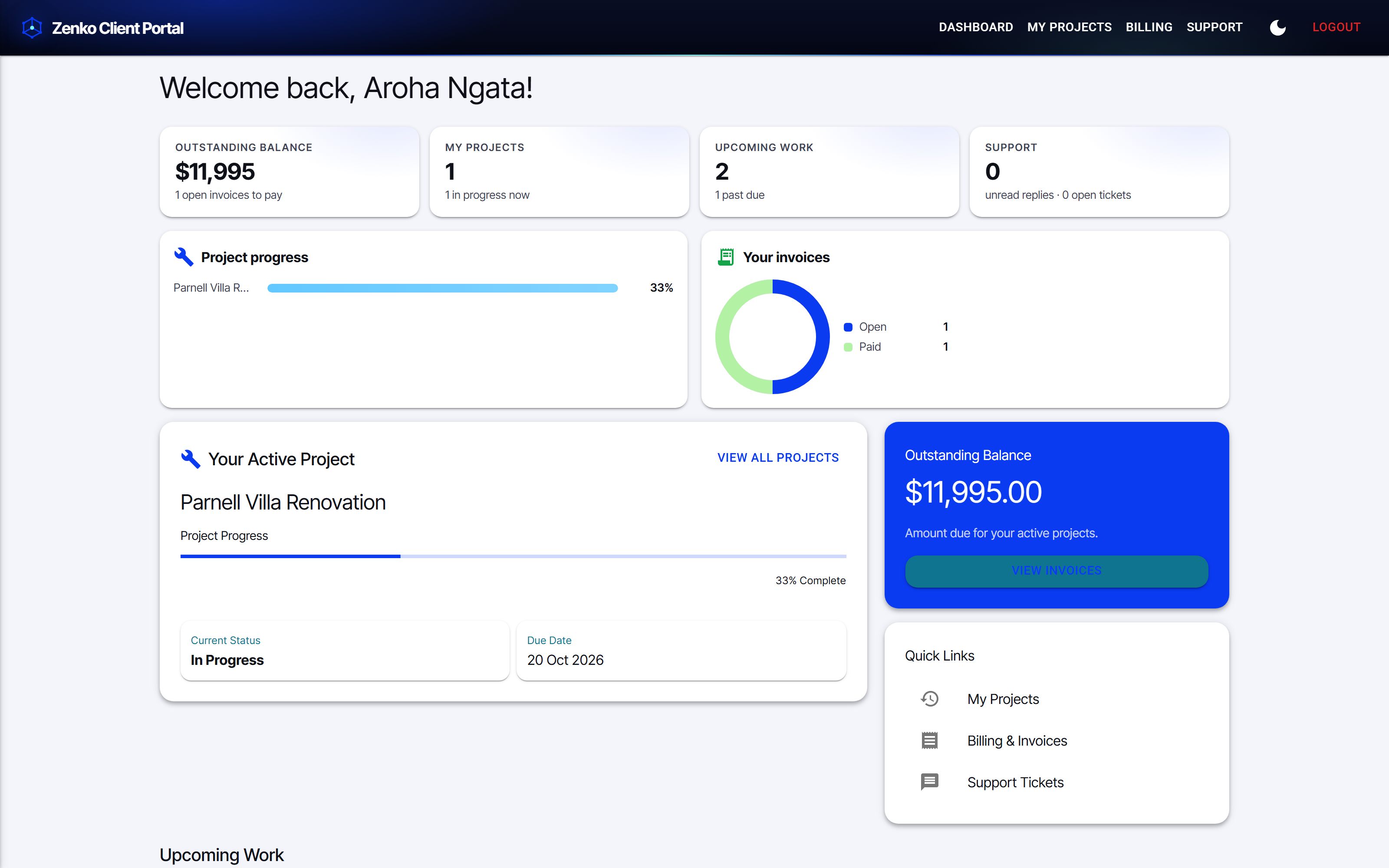Click the Zenko hexagon logo icon
This screenshot has width=1389, height=868.
tap(32, 27)
